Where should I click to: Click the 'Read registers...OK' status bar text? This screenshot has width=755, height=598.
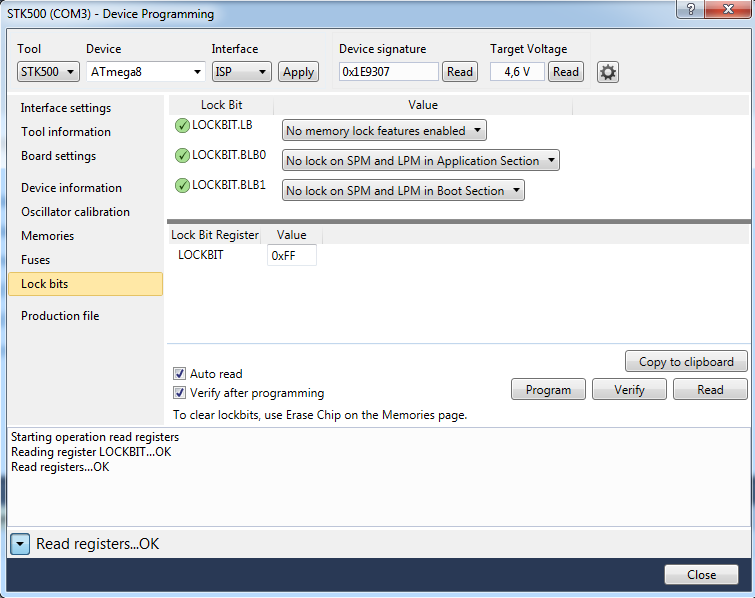[98, 544]
